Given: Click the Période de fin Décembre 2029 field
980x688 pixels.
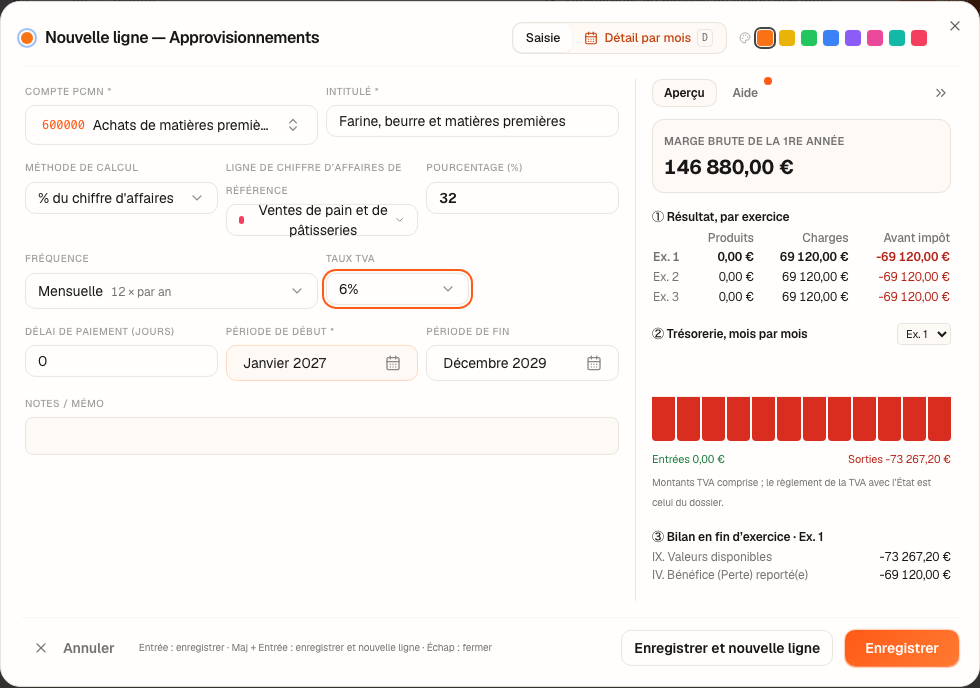Looking at the screenshot, I should (x=522, y=363).
